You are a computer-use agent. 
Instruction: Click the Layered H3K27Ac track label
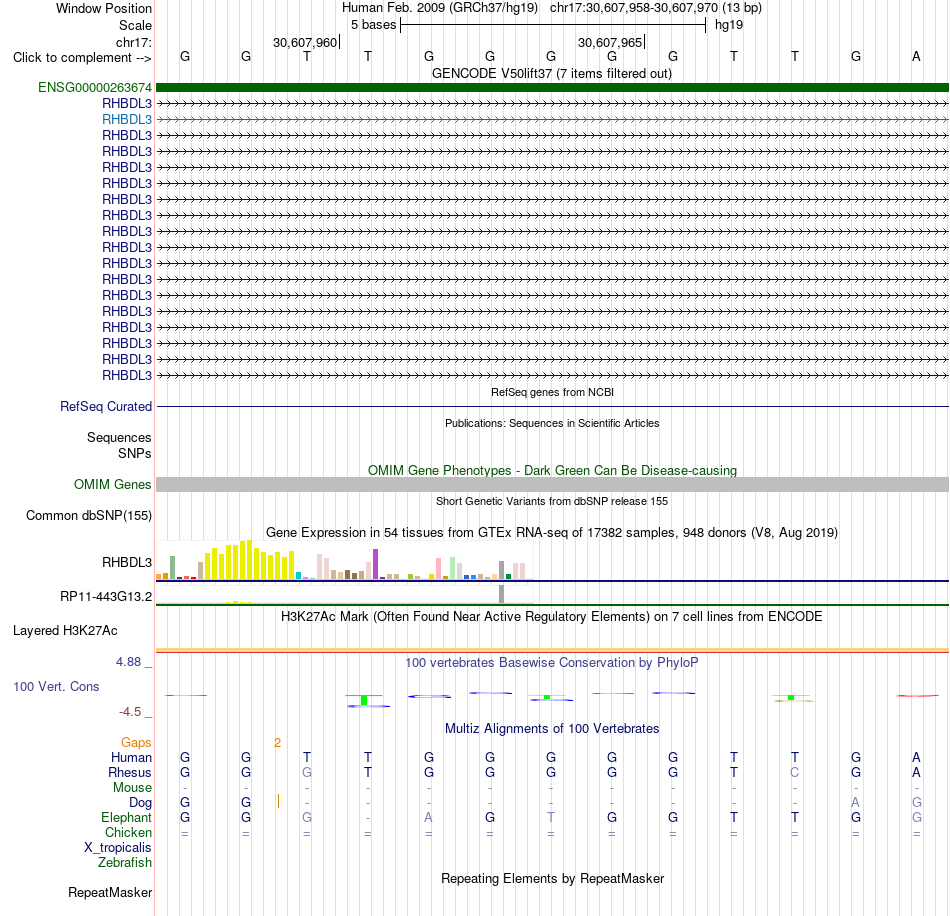[65, 631]
